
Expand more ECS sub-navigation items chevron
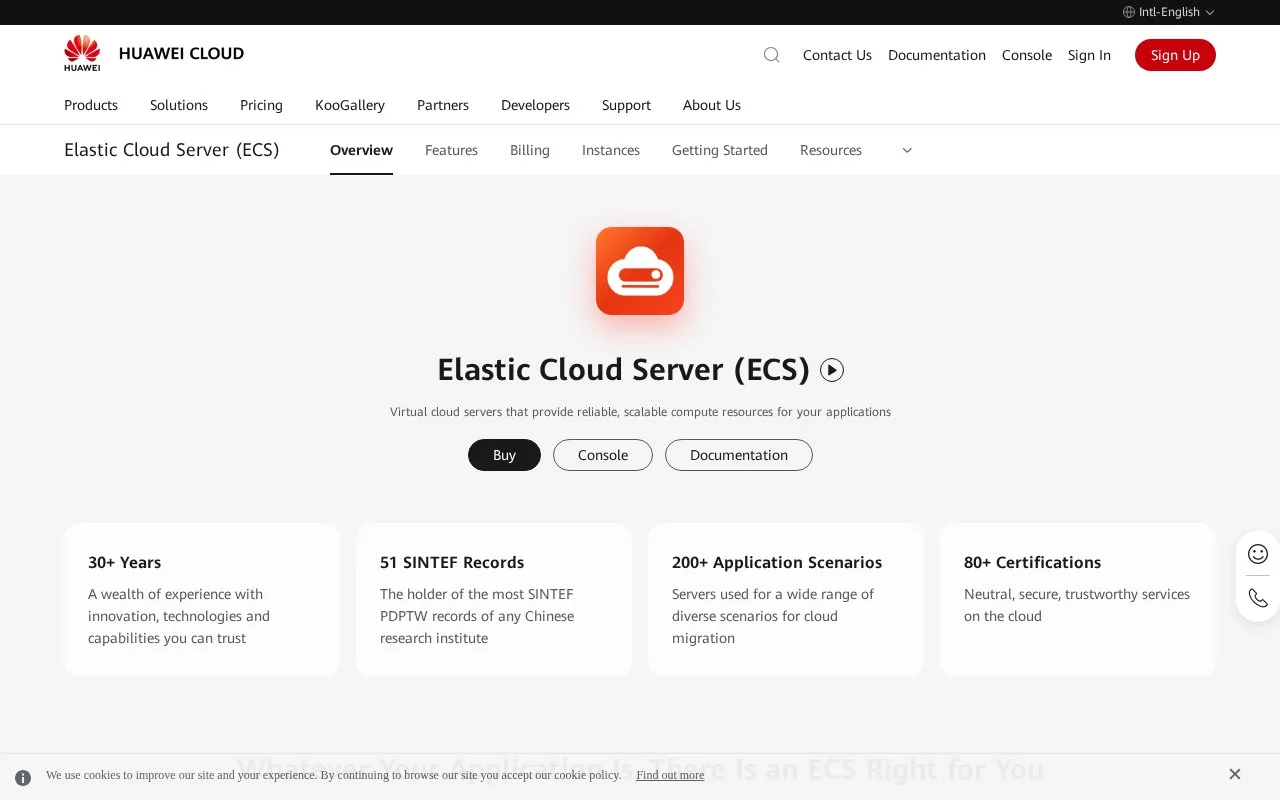coord(907,150)
